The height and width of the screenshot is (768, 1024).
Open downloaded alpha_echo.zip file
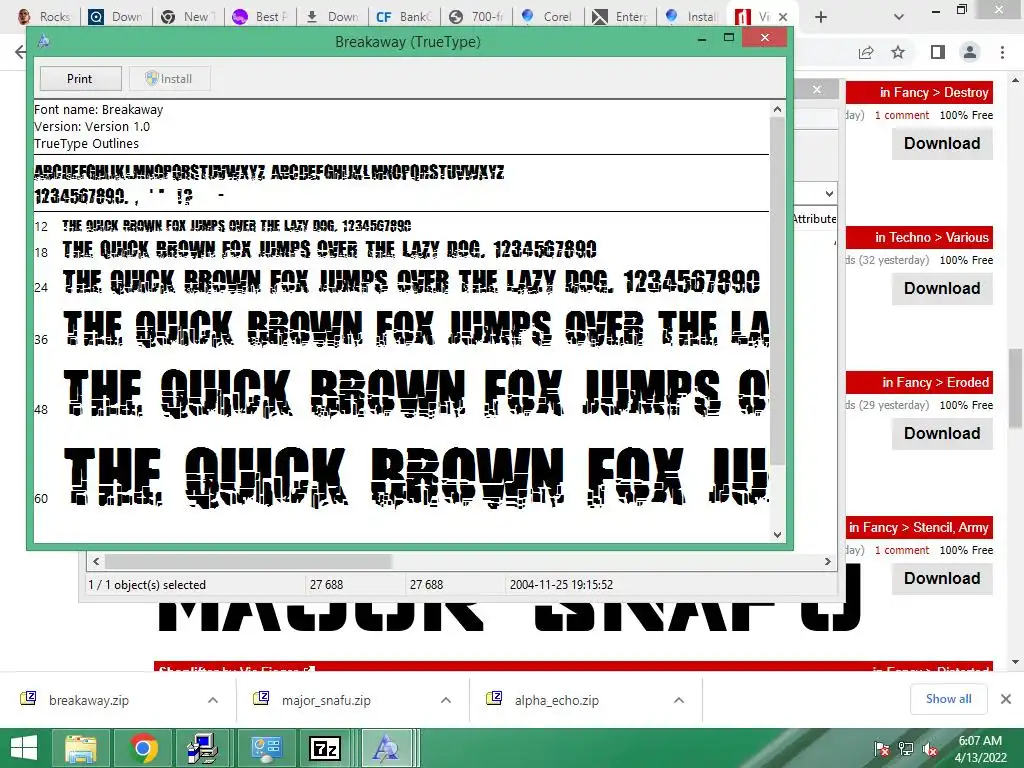point(556,700)
